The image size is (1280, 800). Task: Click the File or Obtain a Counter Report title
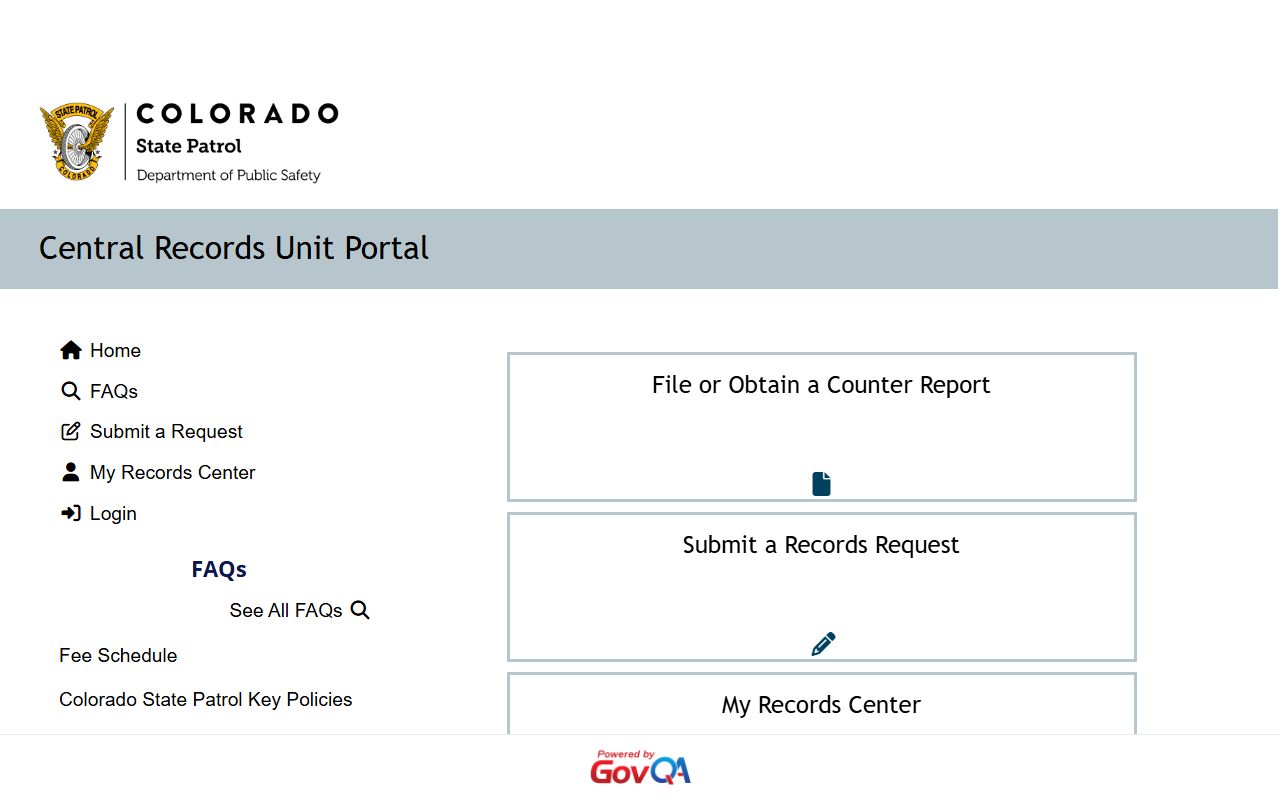point(821,385)
